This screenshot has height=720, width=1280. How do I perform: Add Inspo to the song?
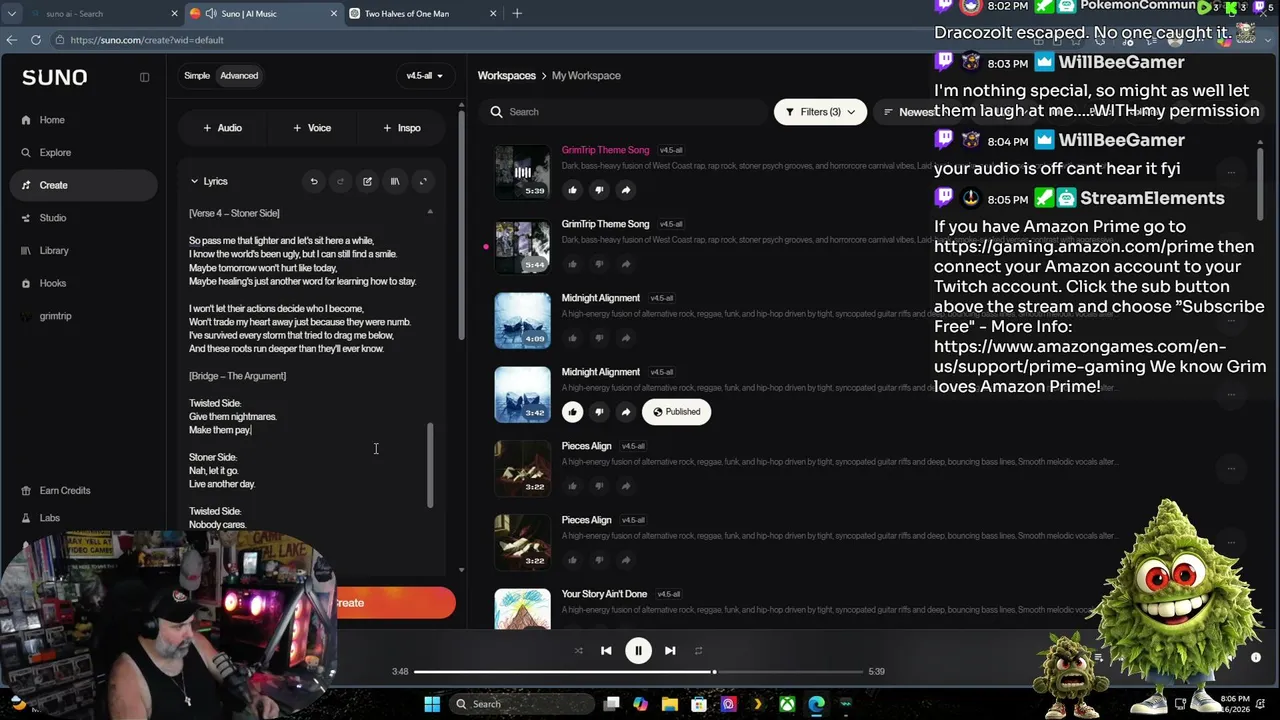tap(402, 128)
